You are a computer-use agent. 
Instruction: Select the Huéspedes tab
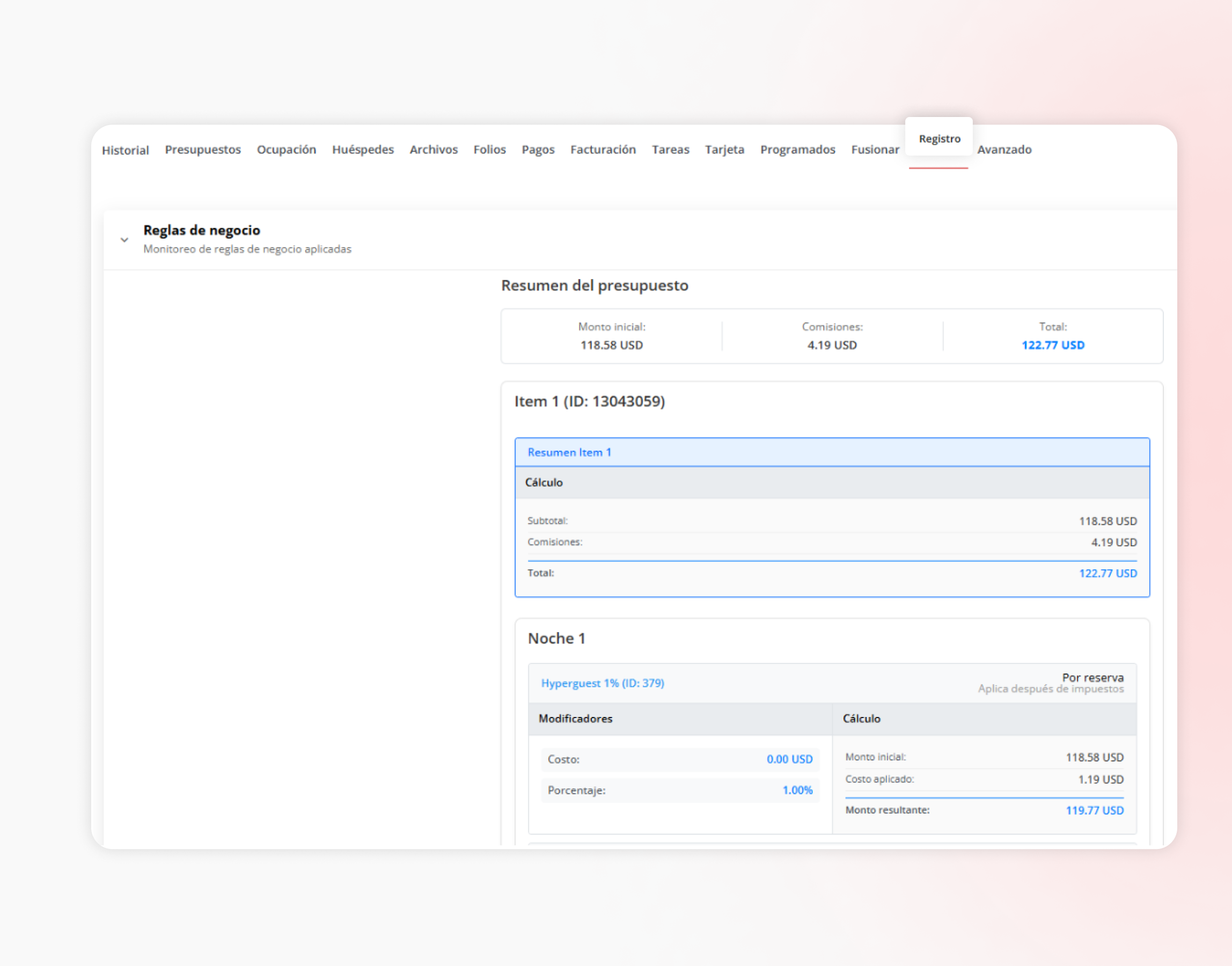point(362,149)
